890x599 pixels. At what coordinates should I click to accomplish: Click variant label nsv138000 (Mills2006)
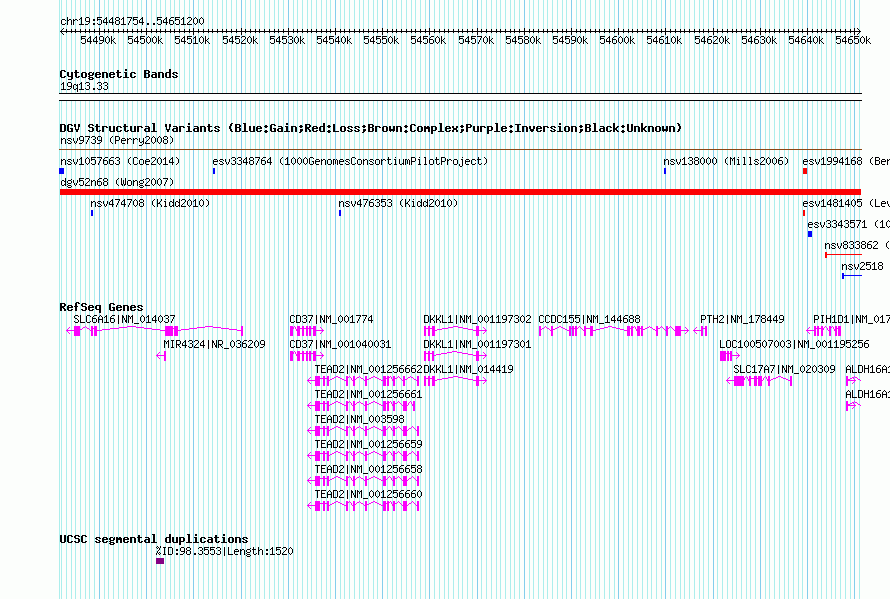726,161
